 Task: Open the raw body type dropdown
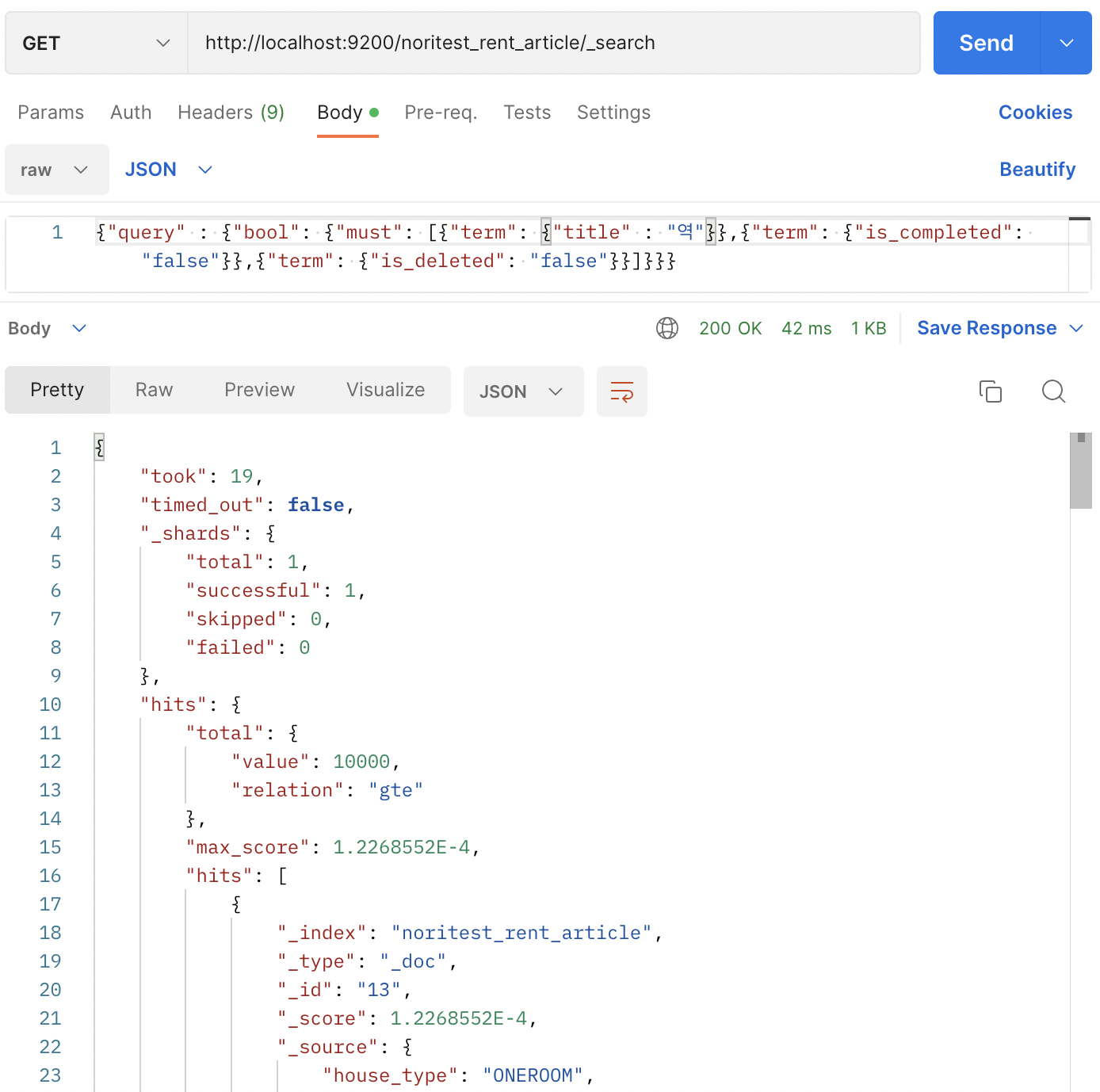[57, 170]
